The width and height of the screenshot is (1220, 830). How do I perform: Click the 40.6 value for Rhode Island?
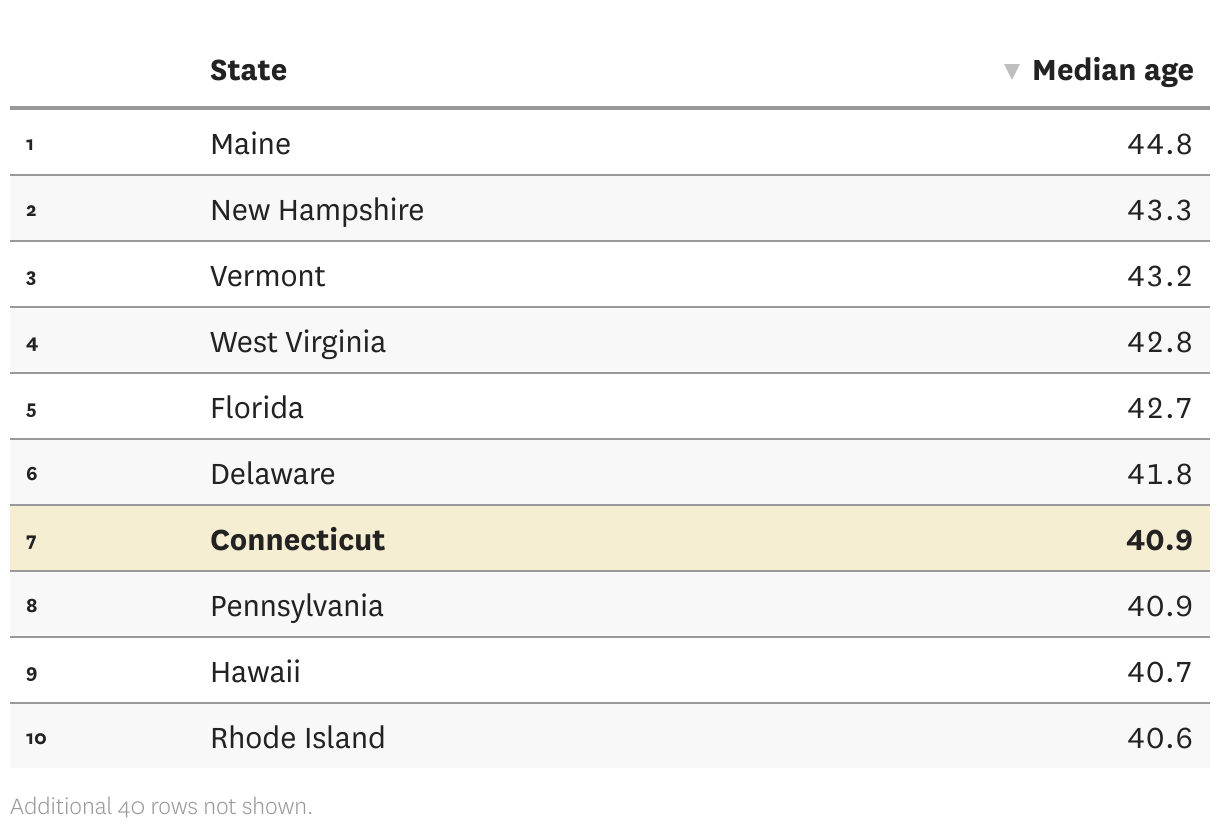[1159, 738]
